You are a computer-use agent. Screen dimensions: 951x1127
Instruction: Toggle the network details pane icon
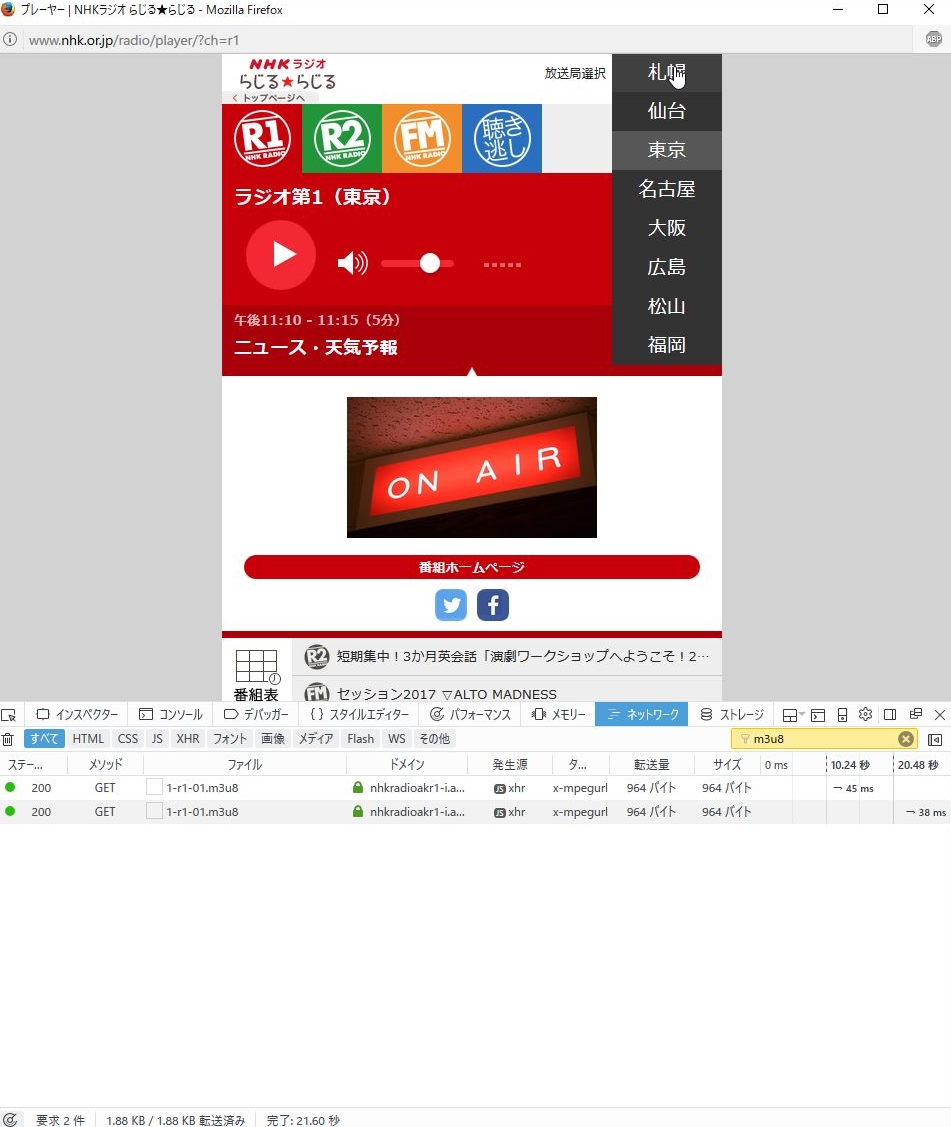935,740
